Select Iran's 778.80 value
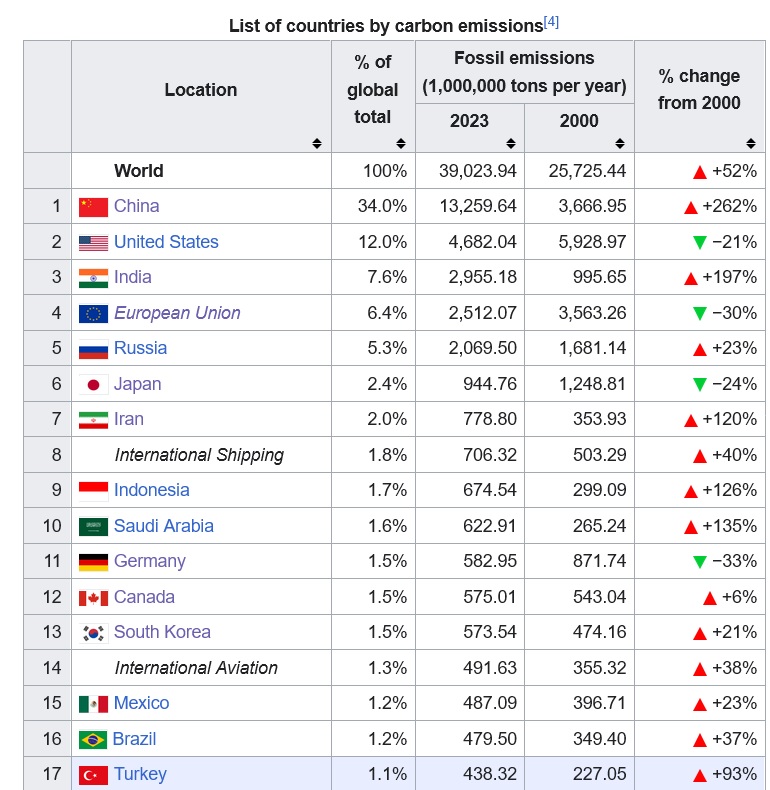The height and width of the screenshot is (790, 770). point(490,419)
